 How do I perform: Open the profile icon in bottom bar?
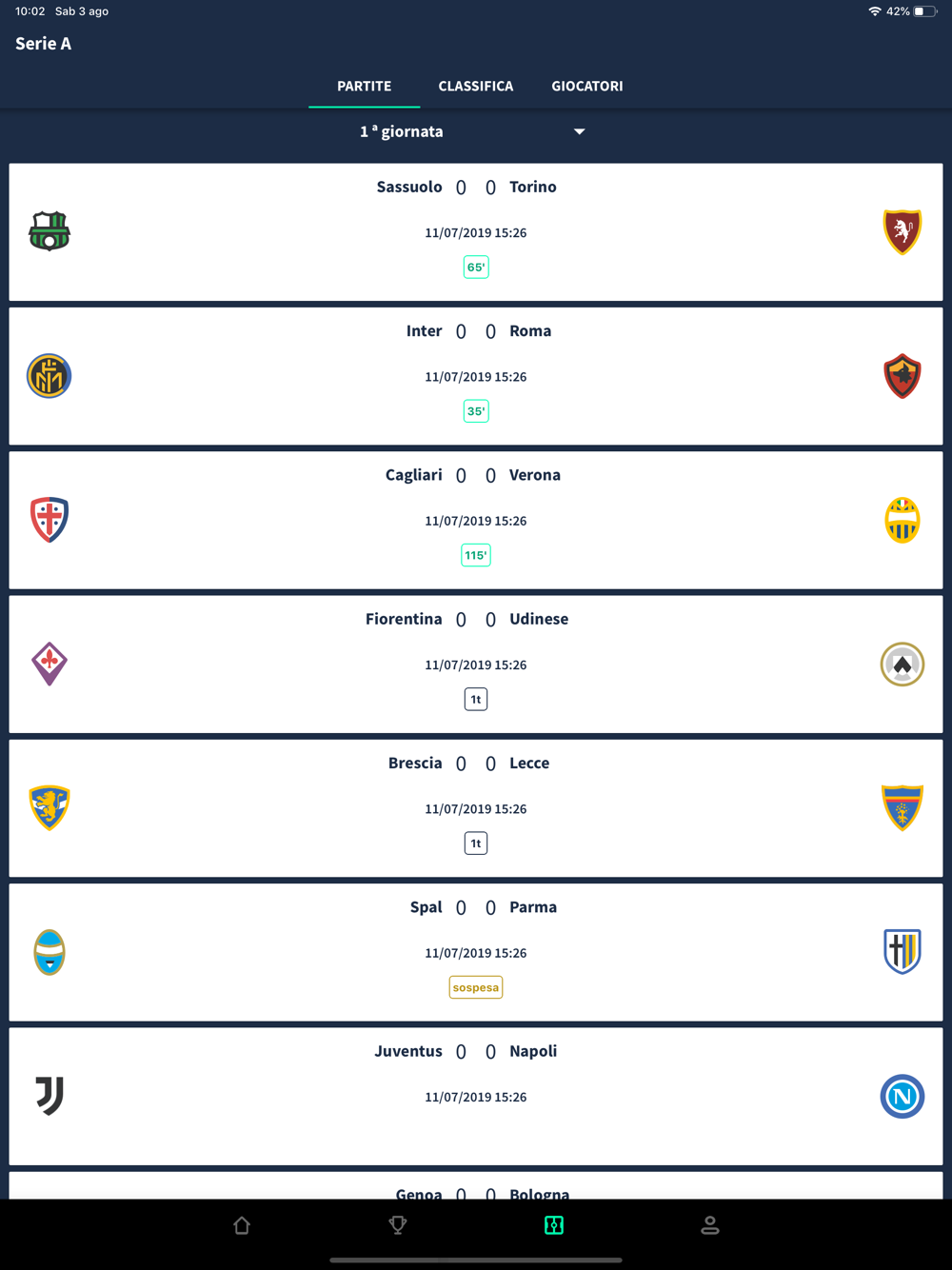(710, 1225)
